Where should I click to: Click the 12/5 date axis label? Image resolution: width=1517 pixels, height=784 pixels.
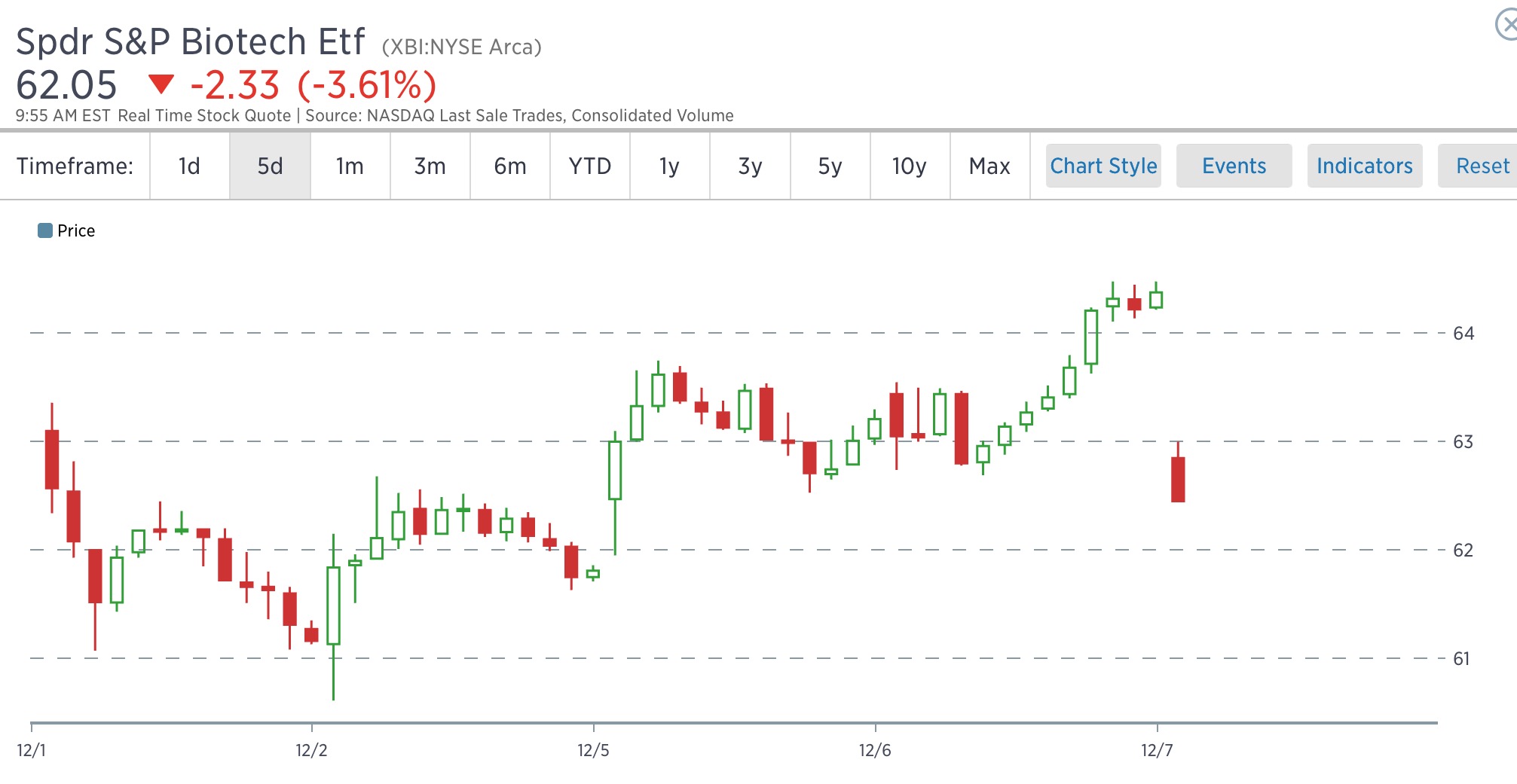pos(593,750)
